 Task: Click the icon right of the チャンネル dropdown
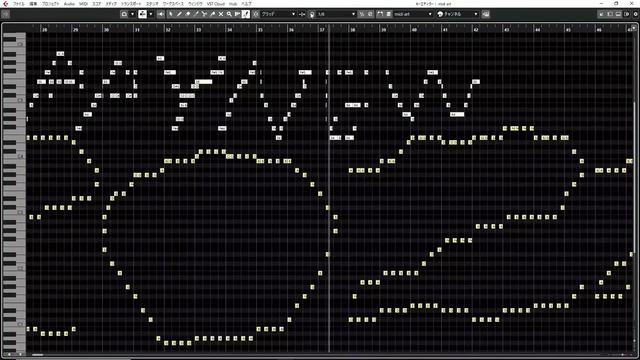(486, 14)
